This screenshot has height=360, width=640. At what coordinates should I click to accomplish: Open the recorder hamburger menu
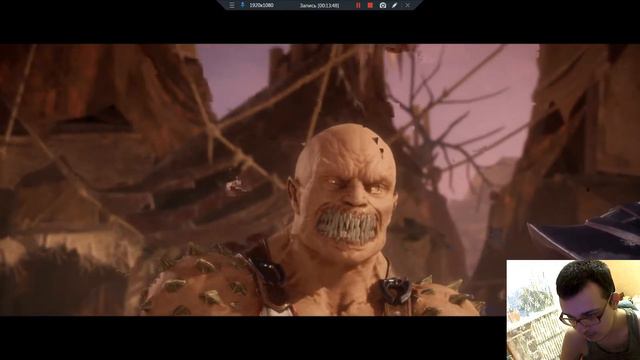(x=232, y=5)
